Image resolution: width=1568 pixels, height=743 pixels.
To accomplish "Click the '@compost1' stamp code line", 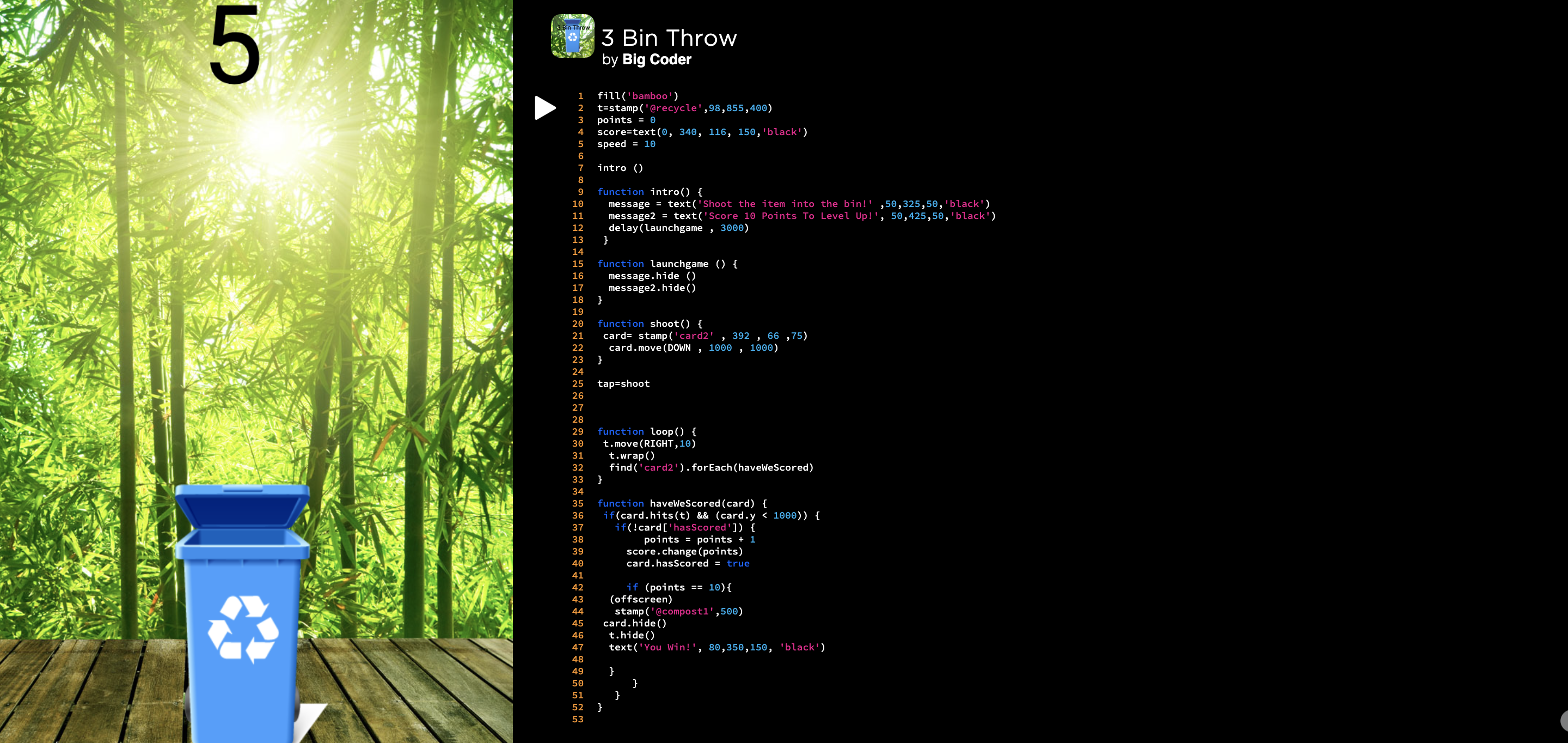I will (678, 612).
